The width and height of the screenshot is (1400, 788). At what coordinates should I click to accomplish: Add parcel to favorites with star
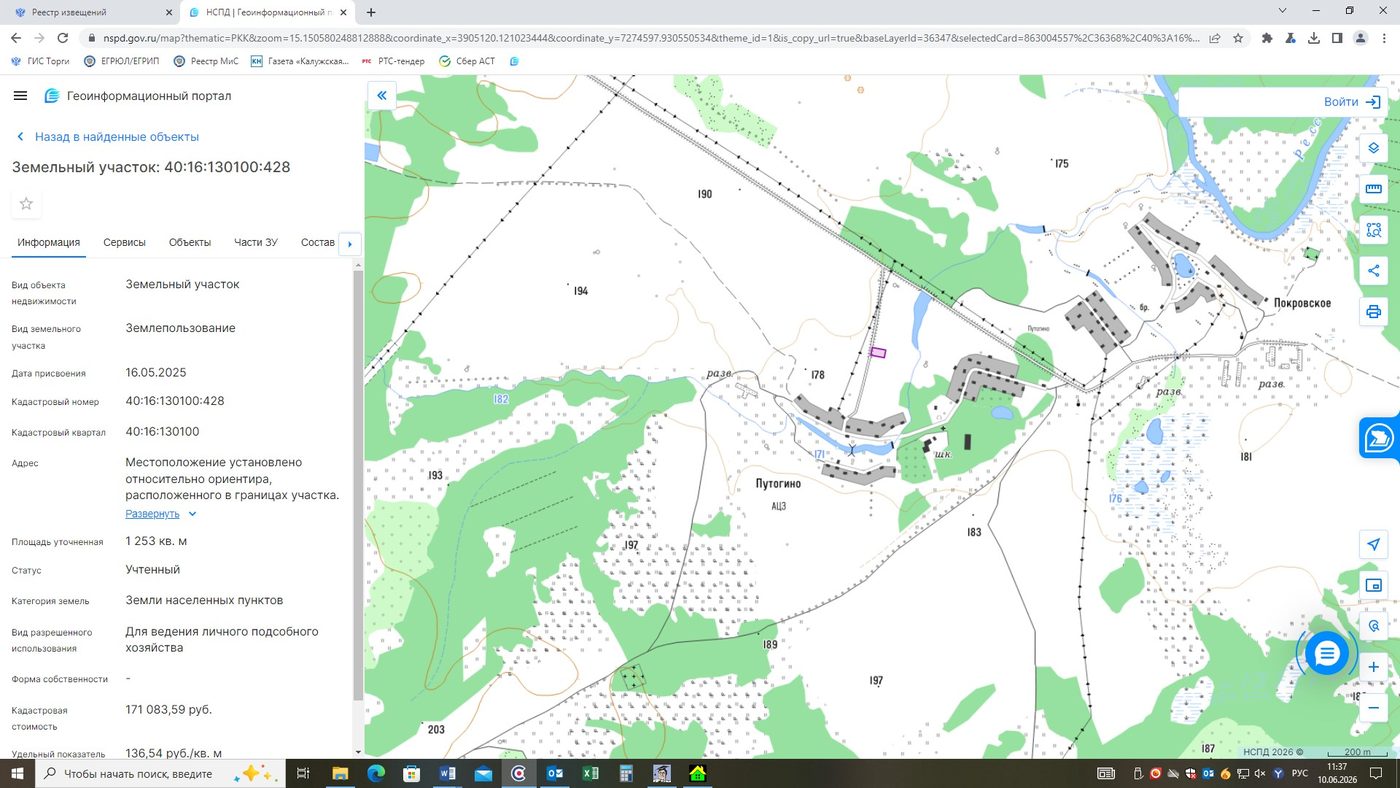pos(26,204)
